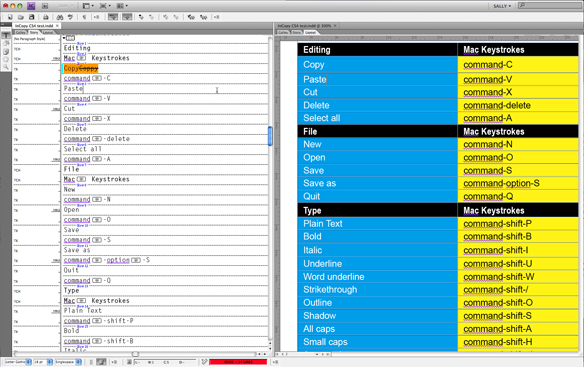The image size is (584, 367).
Task: Click the Print icon
Action: 45,17
